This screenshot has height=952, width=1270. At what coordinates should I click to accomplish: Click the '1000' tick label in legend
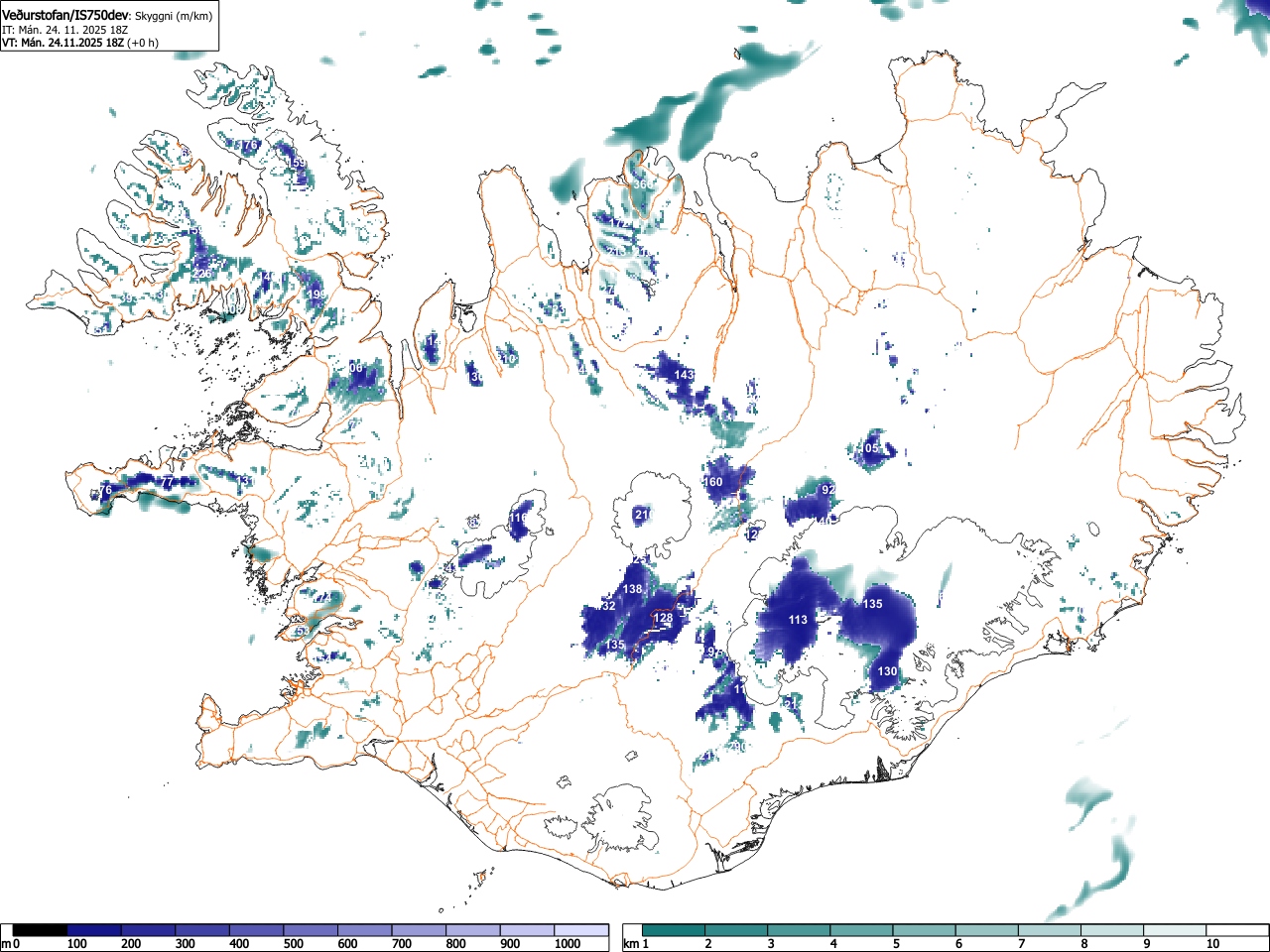coord(567,944)
